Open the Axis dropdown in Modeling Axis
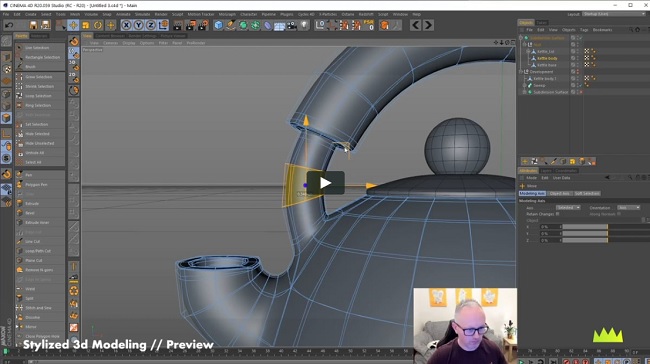This screenshot has height=364, width=650. pyautogui.click(x=568, y=207)
